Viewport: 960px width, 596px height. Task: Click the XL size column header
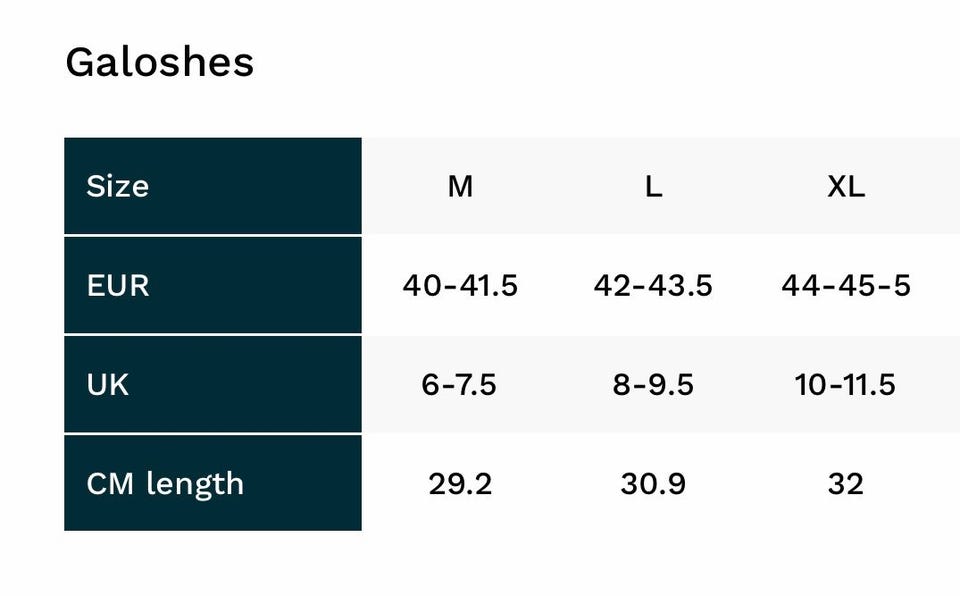[846, 186]
